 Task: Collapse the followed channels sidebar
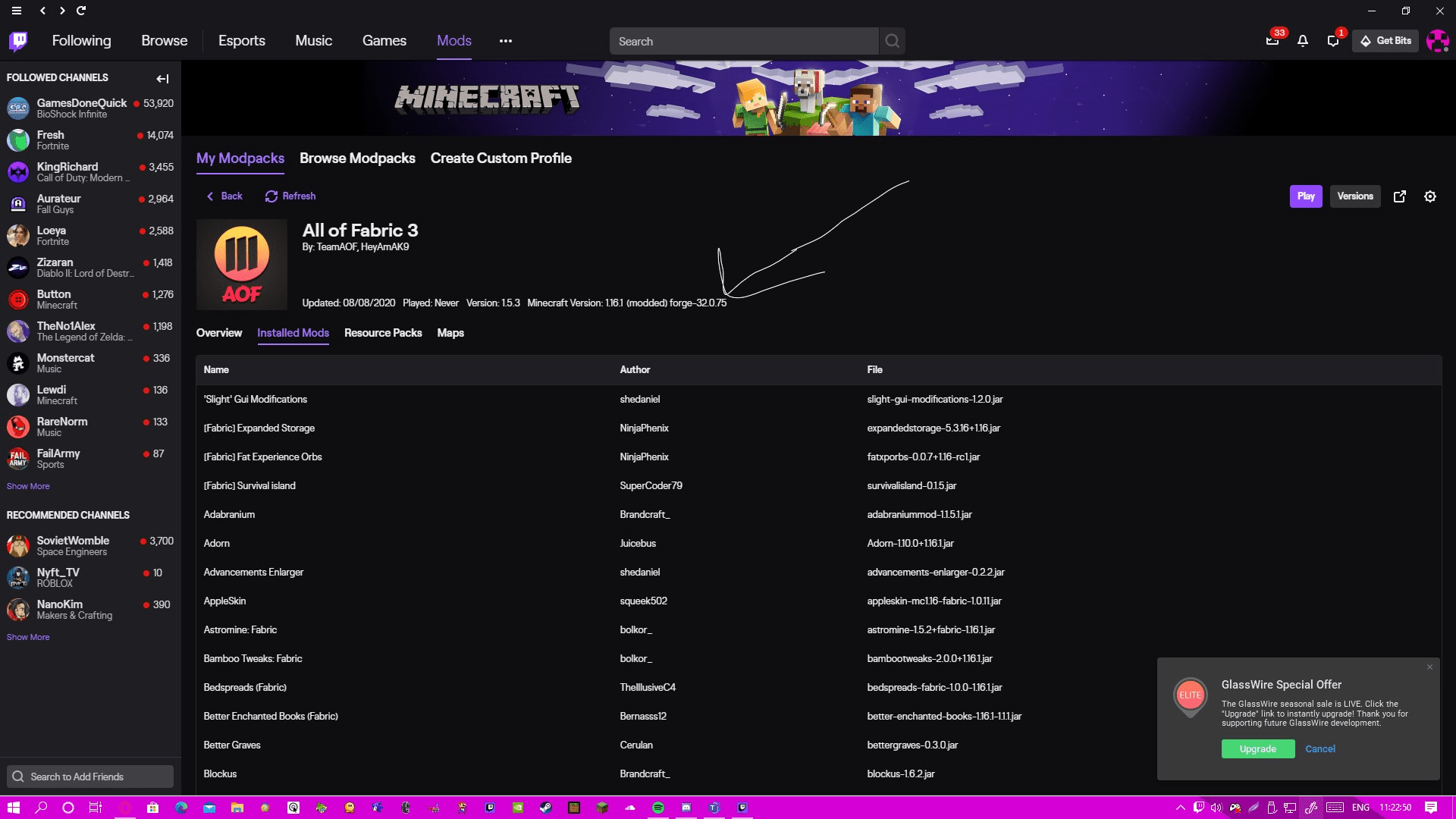click(162, 78)
